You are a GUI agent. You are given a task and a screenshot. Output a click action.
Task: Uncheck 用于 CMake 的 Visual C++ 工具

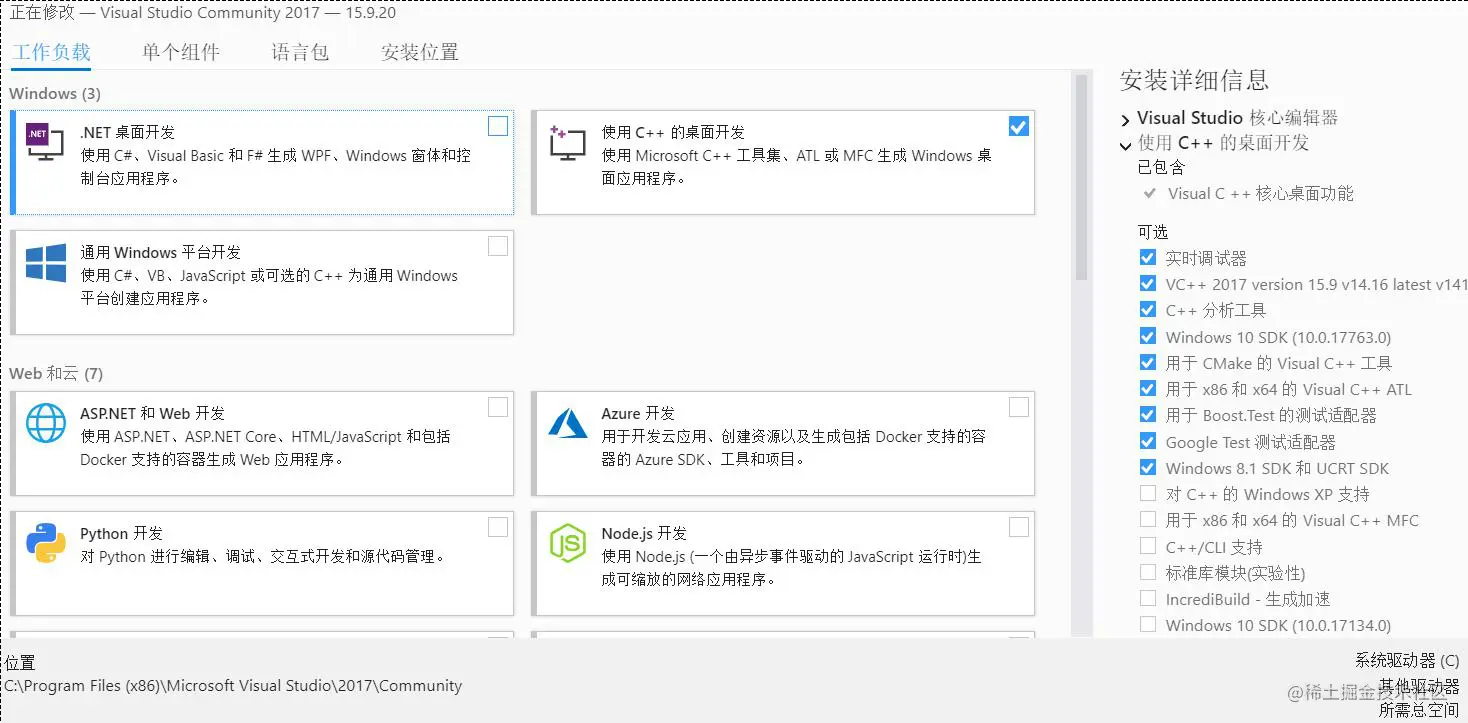coord(1147,362)
